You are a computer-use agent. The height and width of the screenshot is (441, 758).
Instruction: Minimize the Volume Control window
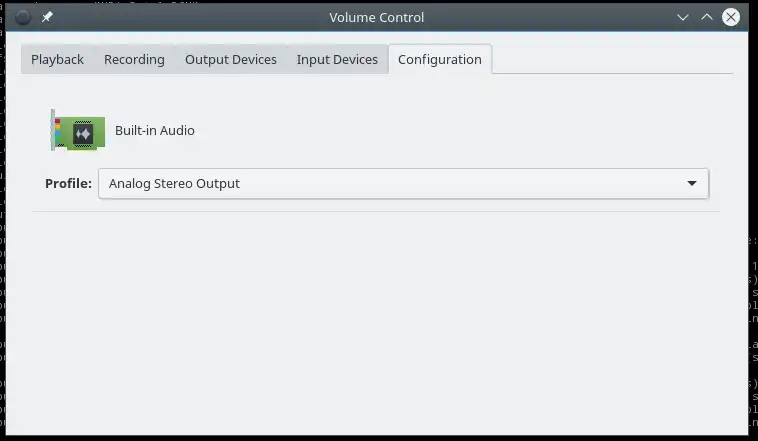click(683, 17)
